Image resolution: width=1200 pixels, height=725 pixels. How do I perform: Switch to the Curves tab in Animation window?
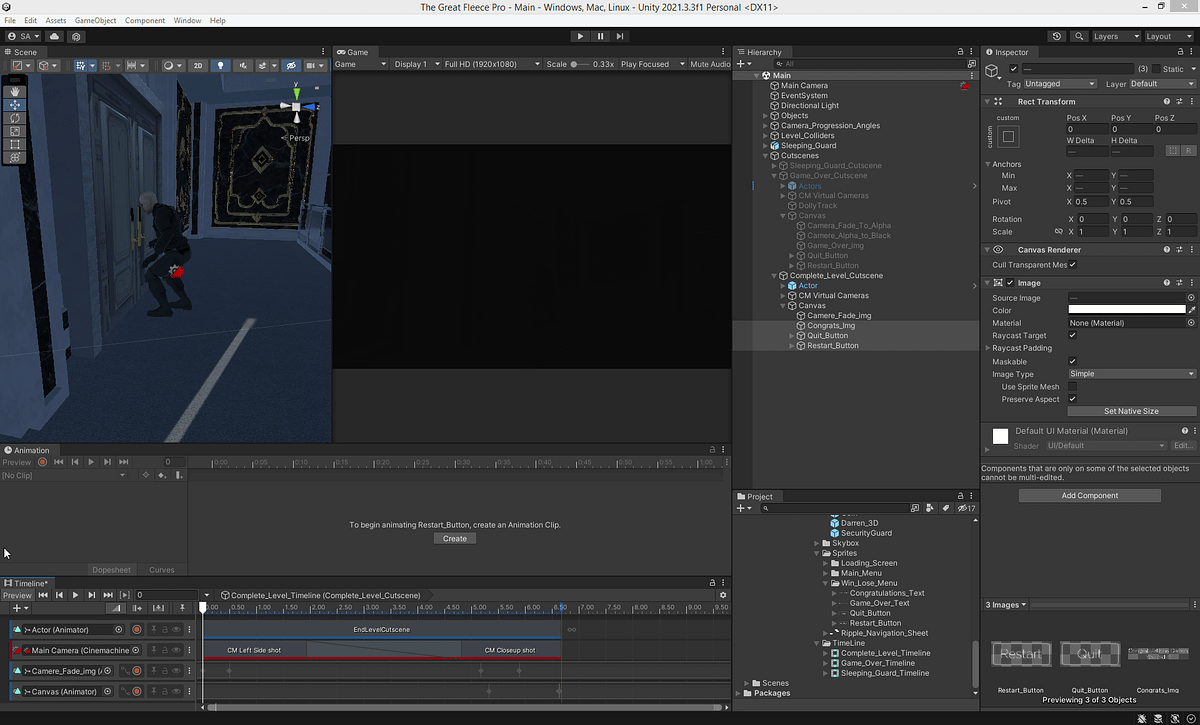pos(162,569)
